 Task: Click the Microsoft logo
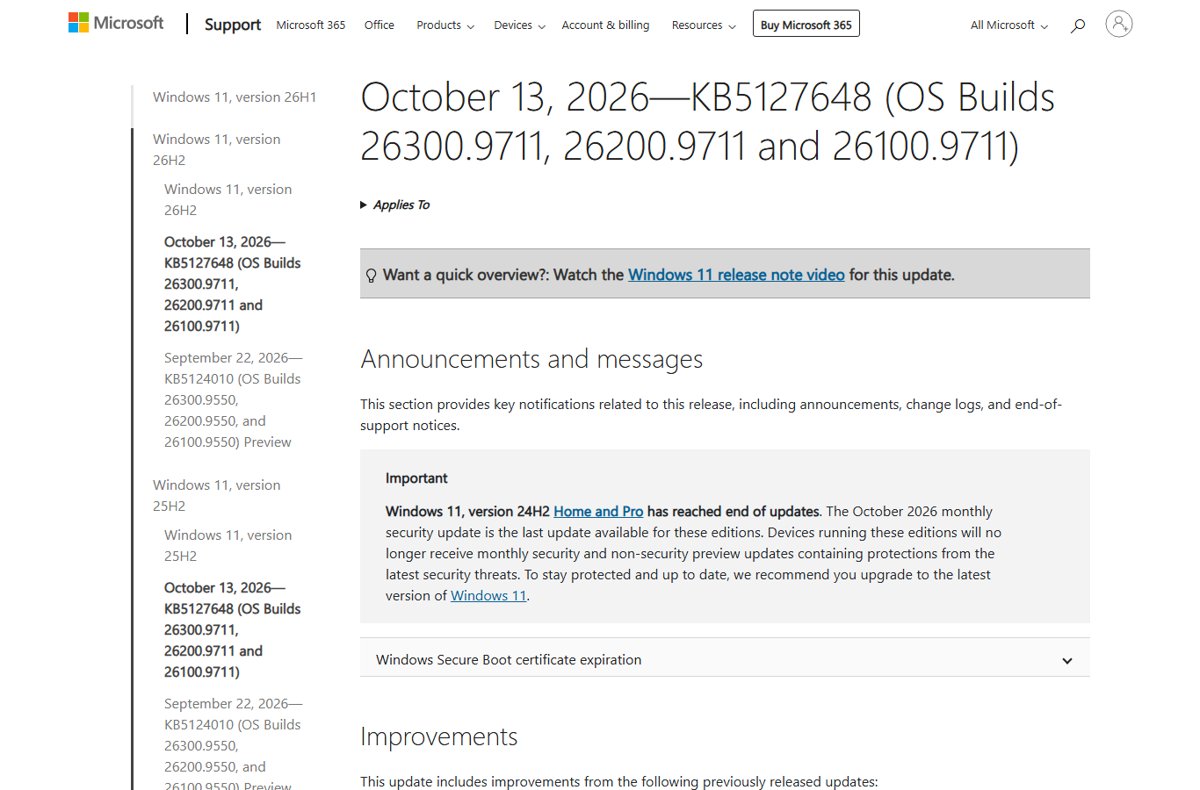[115, 23]
